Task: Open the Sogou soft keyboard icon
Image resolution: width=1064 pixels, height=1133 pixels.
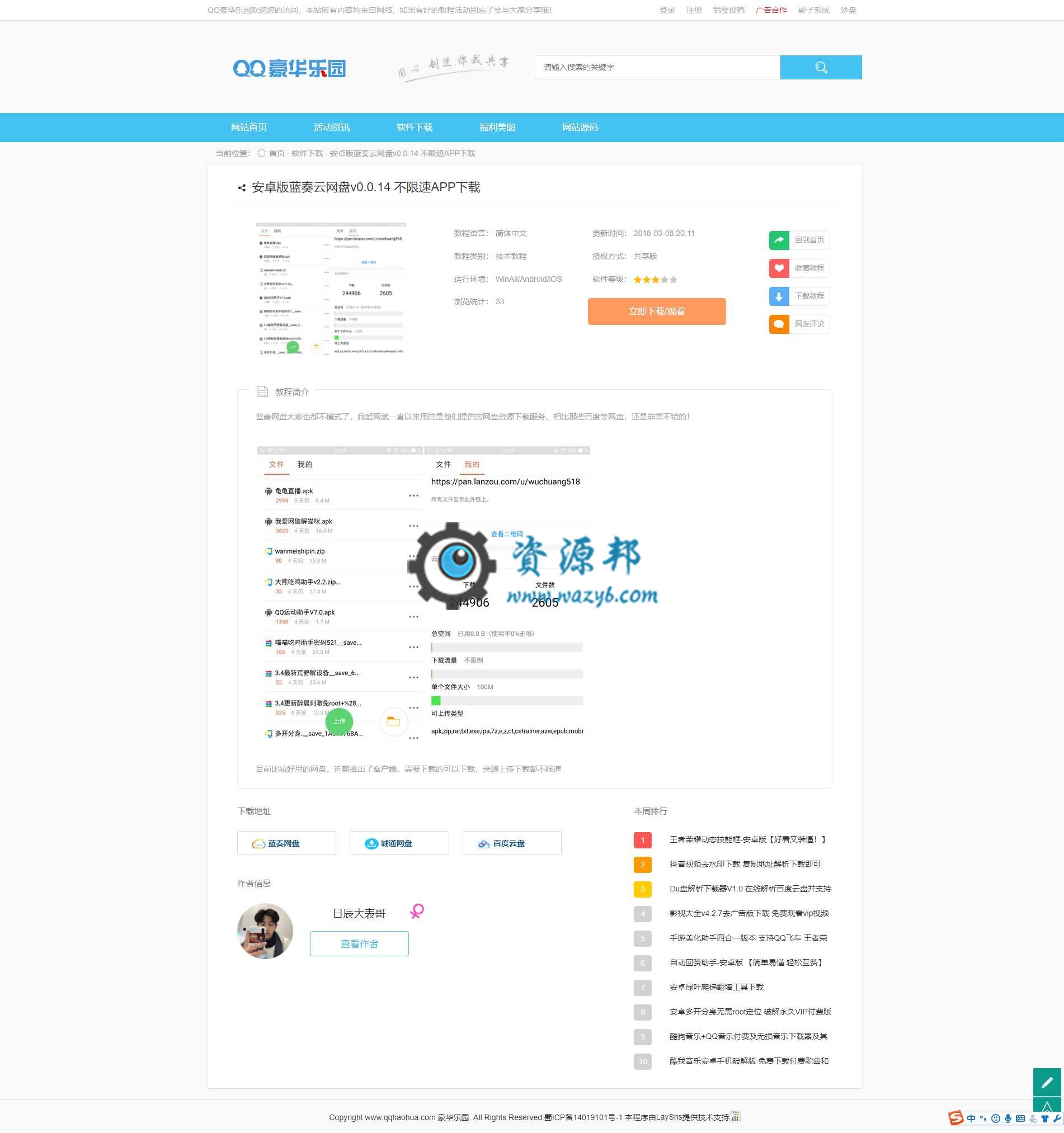Action: tap(1020, 1119)
